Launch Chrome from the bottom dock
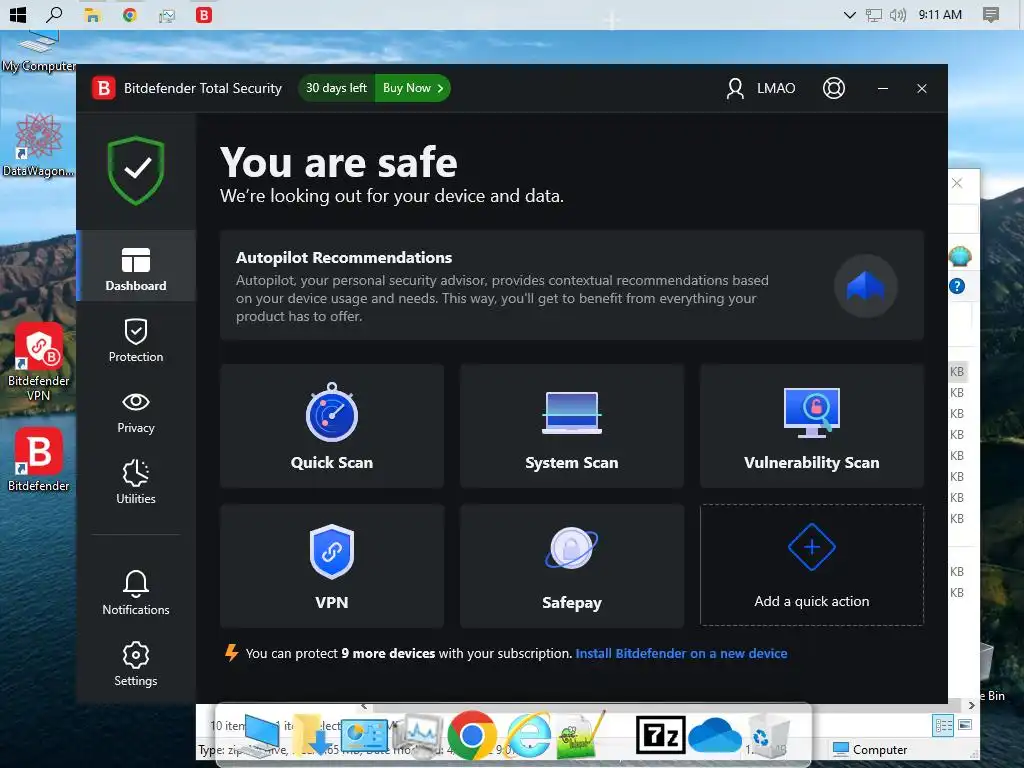The height and width of the screenshot is (768, 1024). click(x=471, y=736)
